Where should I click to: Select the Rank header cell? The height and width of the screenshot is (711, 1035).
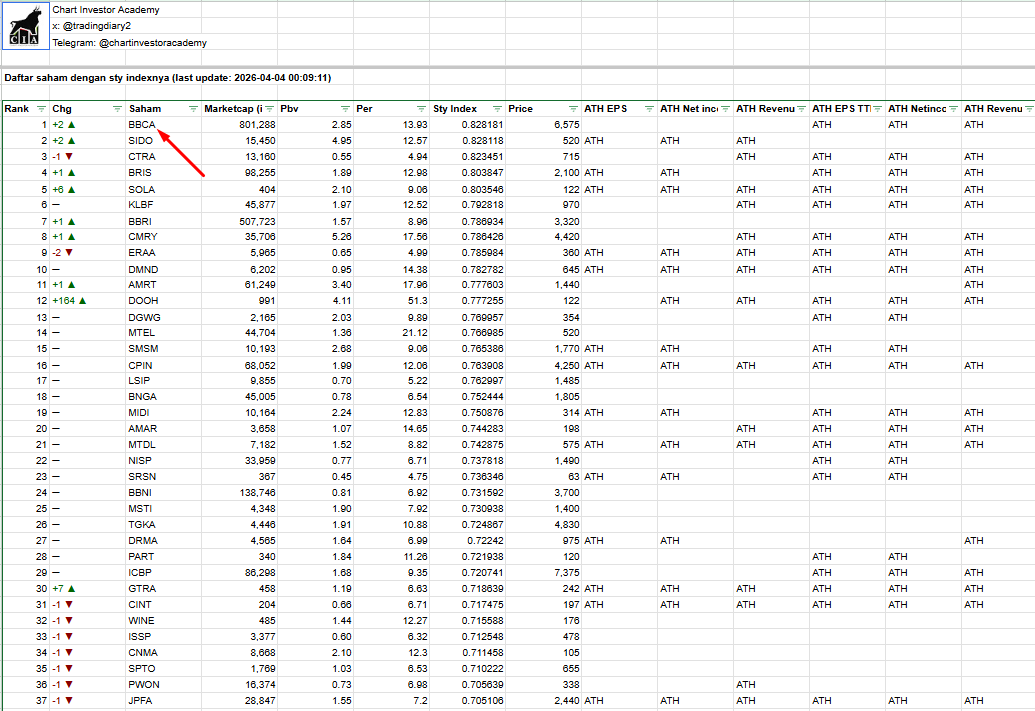pyautogui.click(x=26, y=109)
